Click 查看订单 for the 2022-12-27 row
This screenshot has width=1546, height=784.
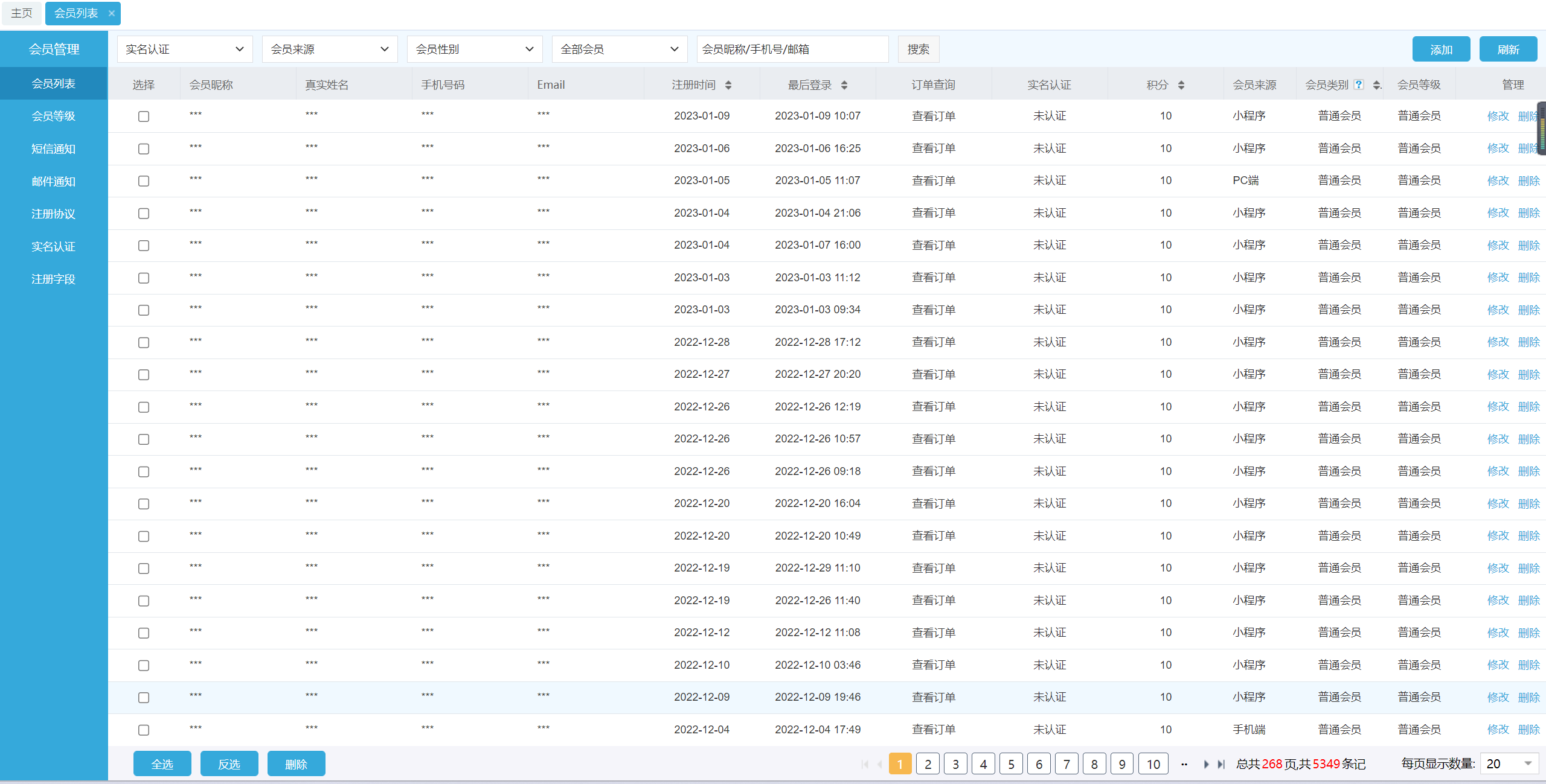pyautogui.click(x=934, y=374)
